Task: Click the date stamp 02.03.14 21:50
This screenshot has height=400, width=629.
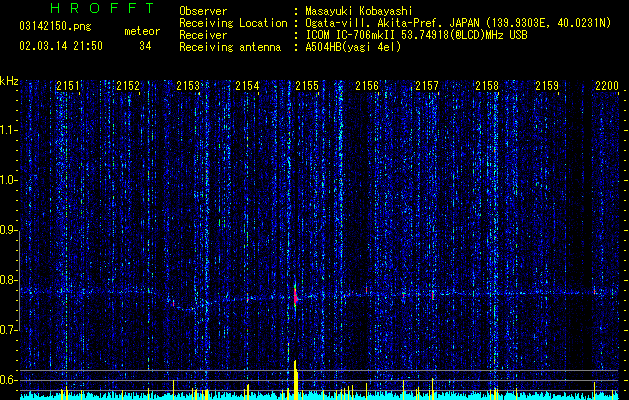Action: (61, 46)
